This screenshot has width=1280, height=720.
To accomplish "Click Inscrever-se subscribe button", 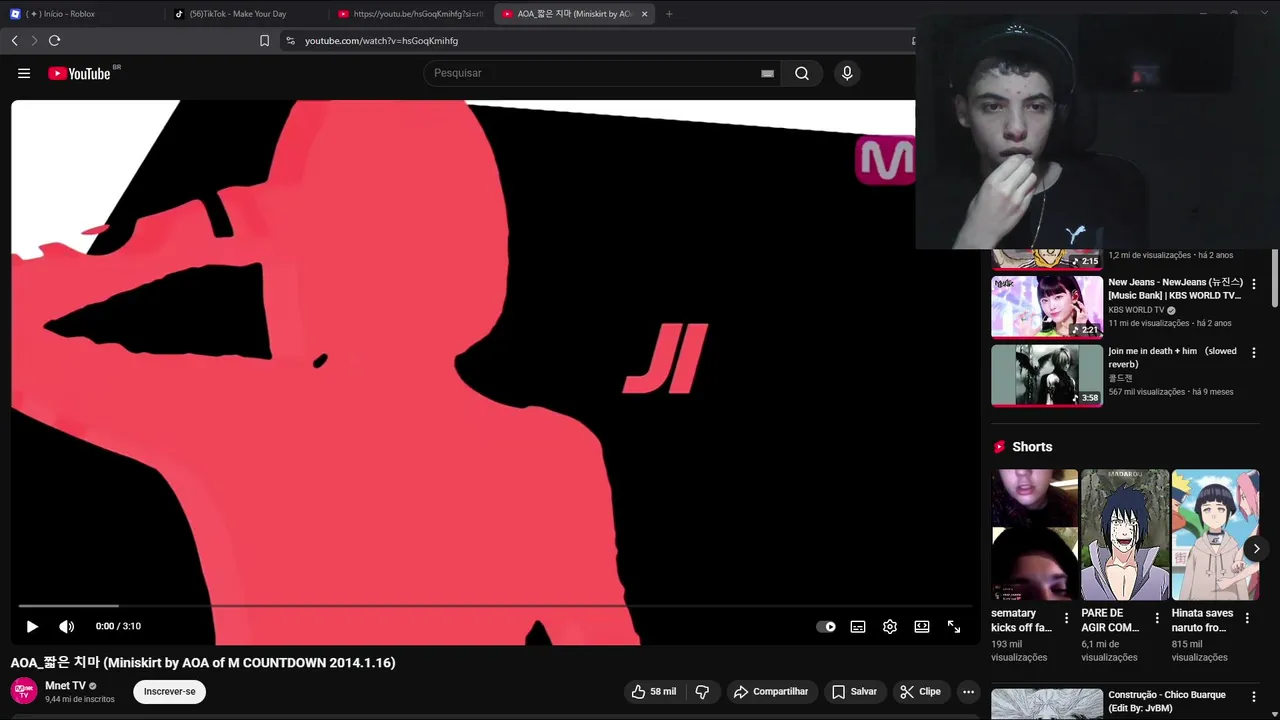I will (x=170, y=692).
